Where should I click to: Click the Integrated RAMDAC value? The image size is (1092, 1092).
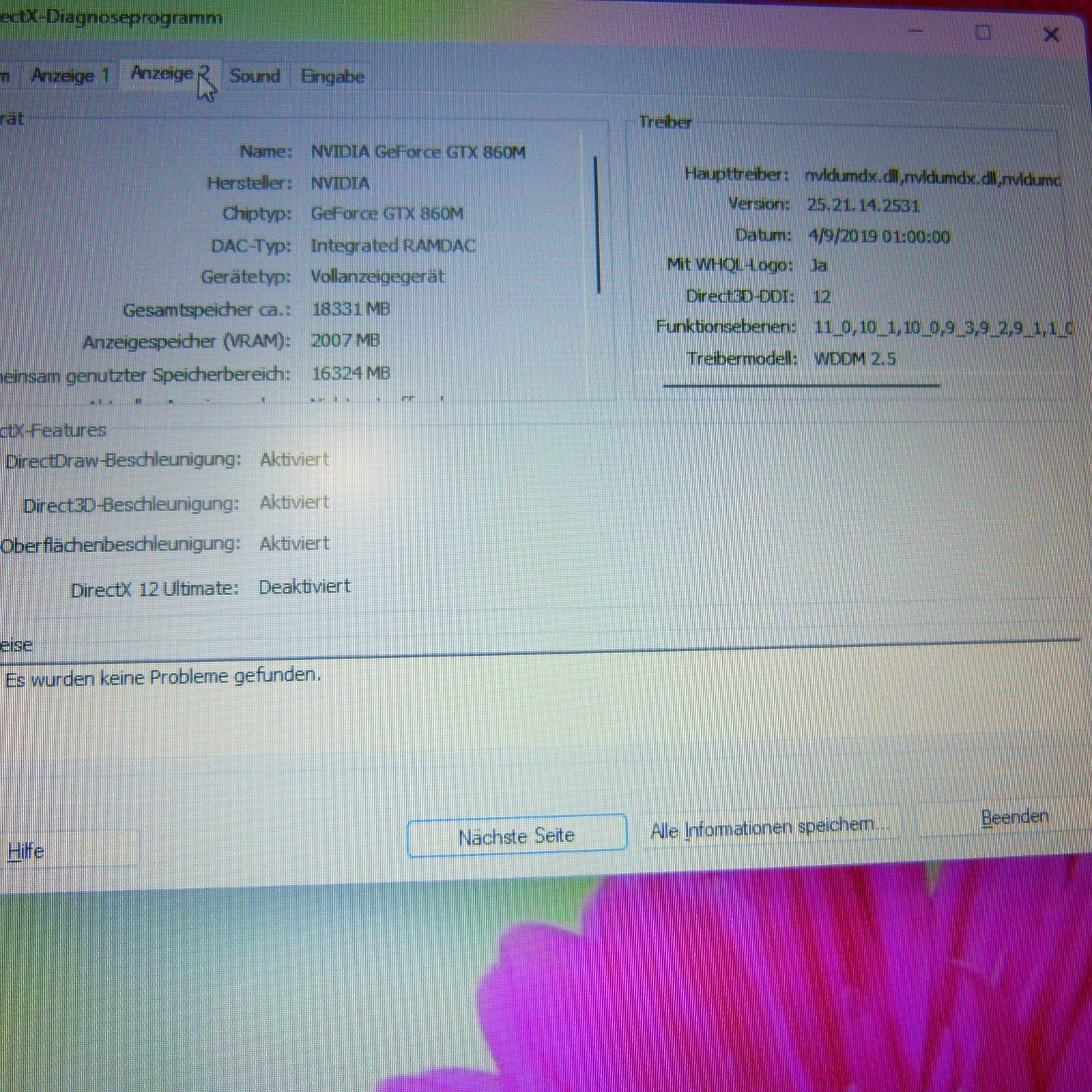(x=393, y=245)
